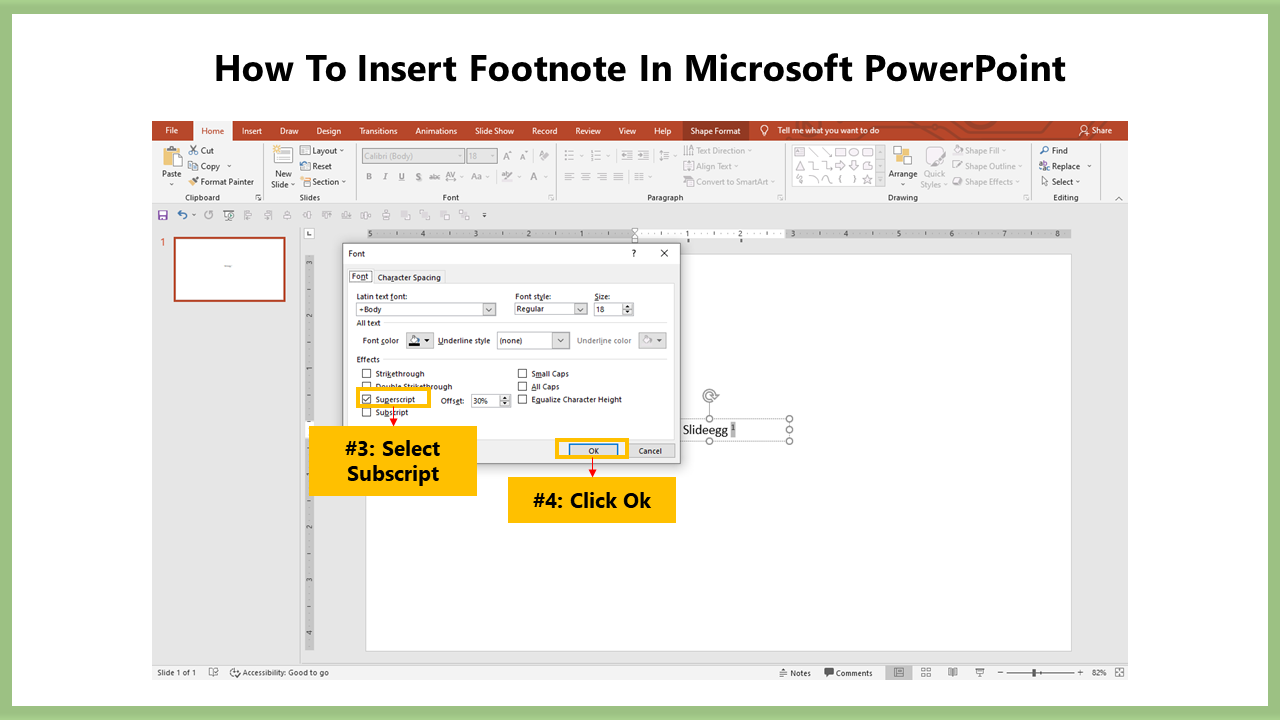
Task: Click the Size field spinner arrows
Action: (628, 310)
